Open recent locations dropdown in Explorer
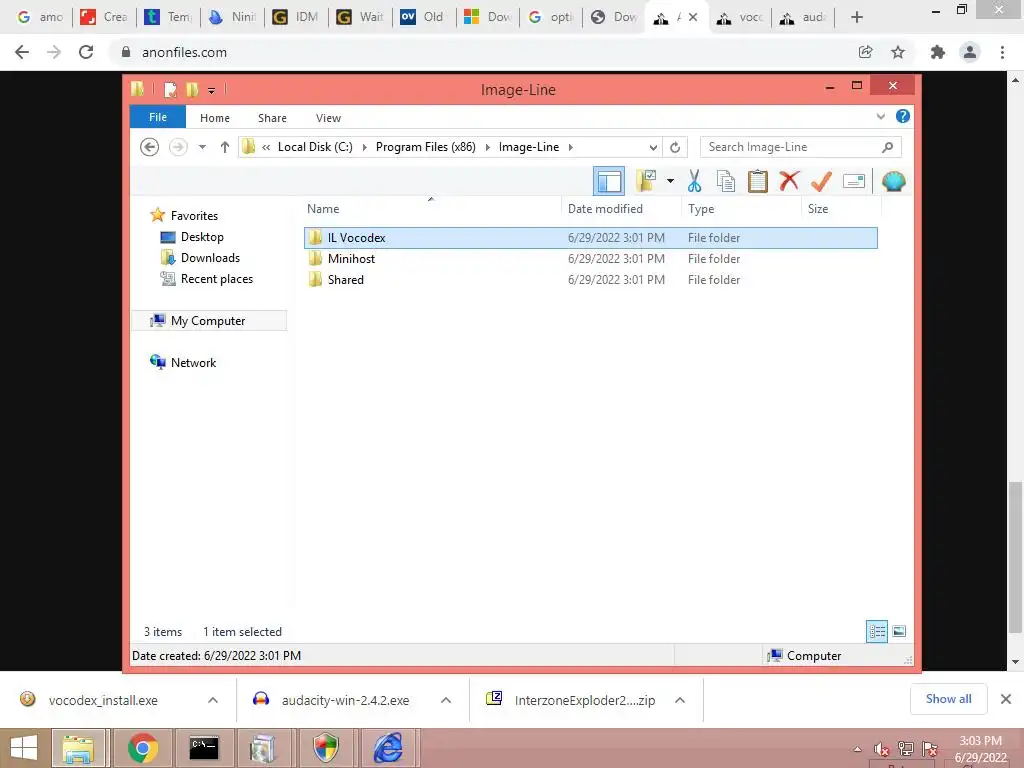Image resolution: width=1024 pixels, height=768 pixels. (202, 147)
